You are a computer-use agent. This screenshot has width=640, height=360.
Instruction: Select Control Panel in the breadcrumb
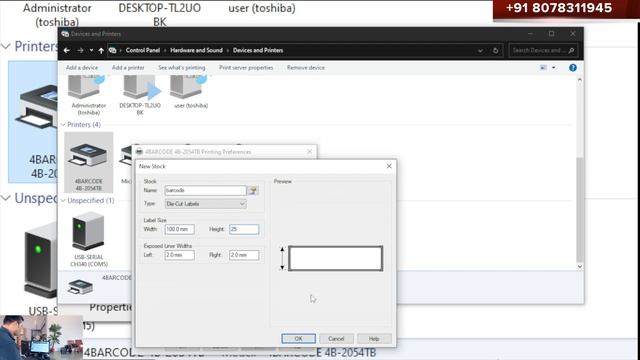coord(143,51)
